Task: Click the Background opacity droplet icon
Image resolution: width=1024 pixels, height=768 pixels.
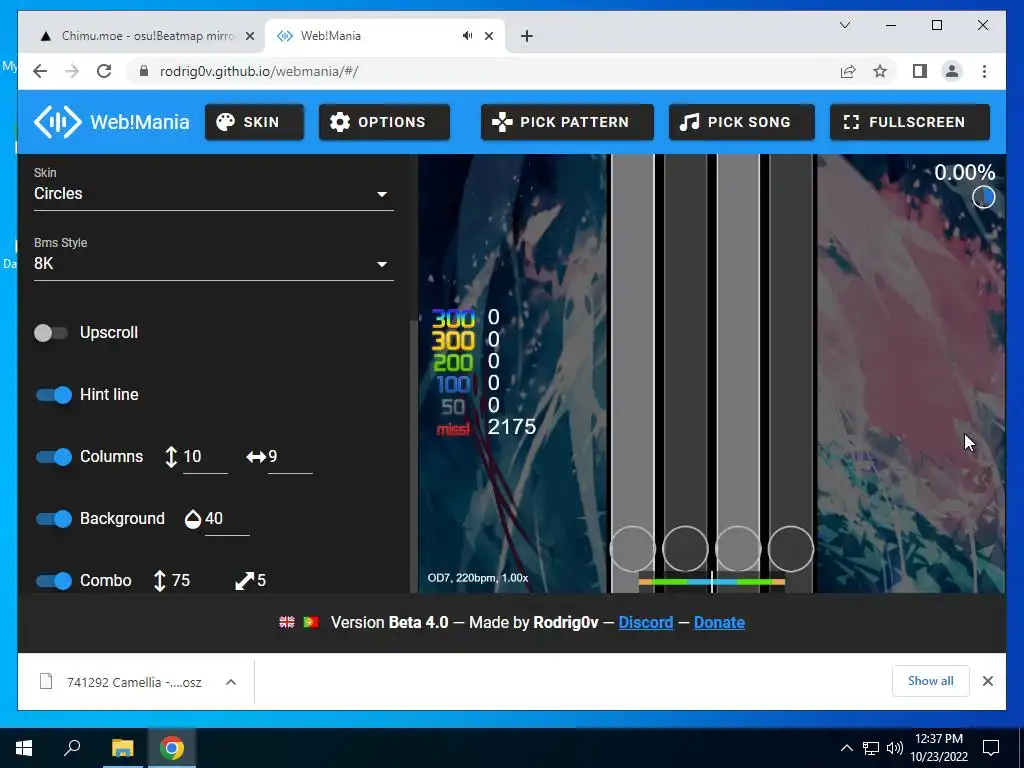Action: tap(193, 519)
